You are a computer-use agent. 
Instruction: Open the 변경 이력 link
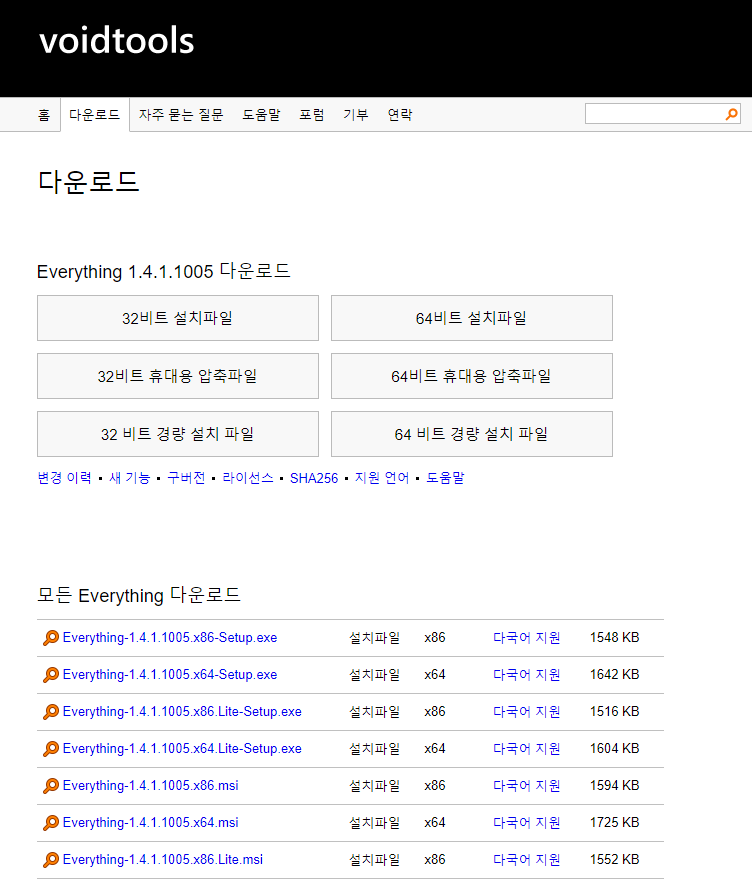pos(65,478)
